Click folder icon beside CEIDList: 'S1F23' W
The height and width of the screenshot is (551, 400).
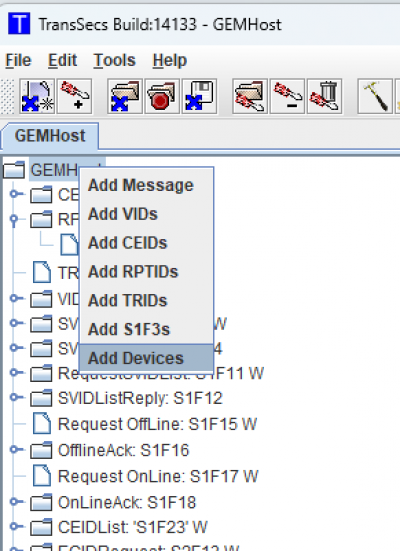[41, 527]
